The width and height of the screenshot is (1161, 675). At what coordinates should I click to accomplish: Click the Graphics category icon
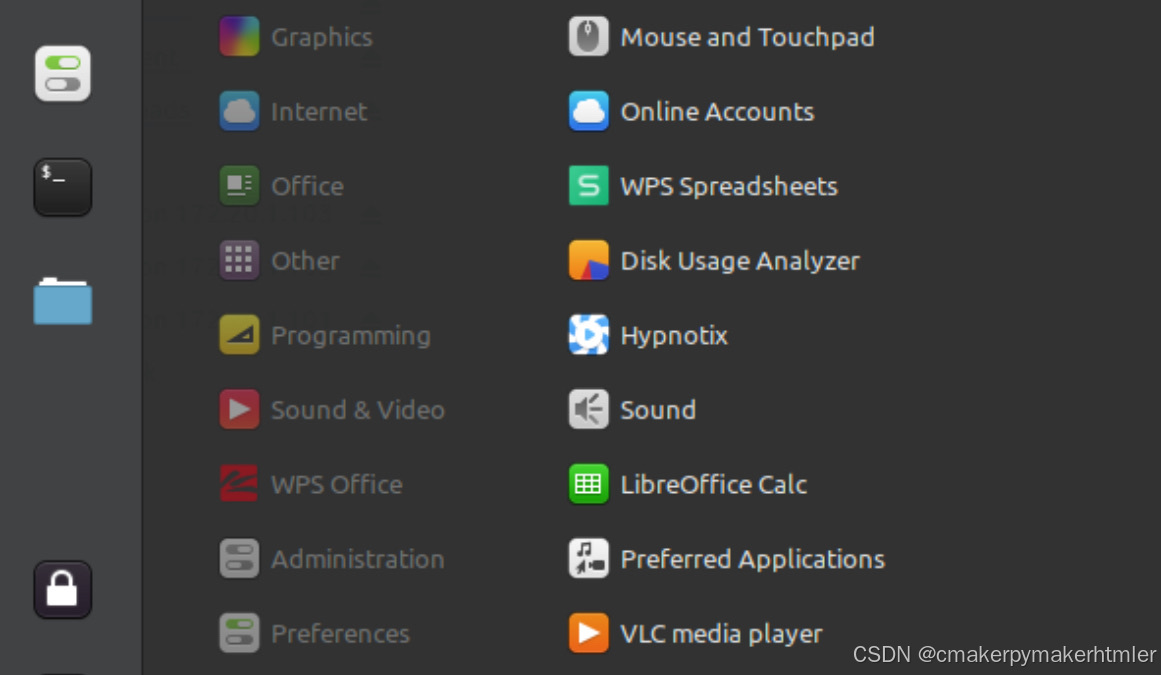coord(239,36)
